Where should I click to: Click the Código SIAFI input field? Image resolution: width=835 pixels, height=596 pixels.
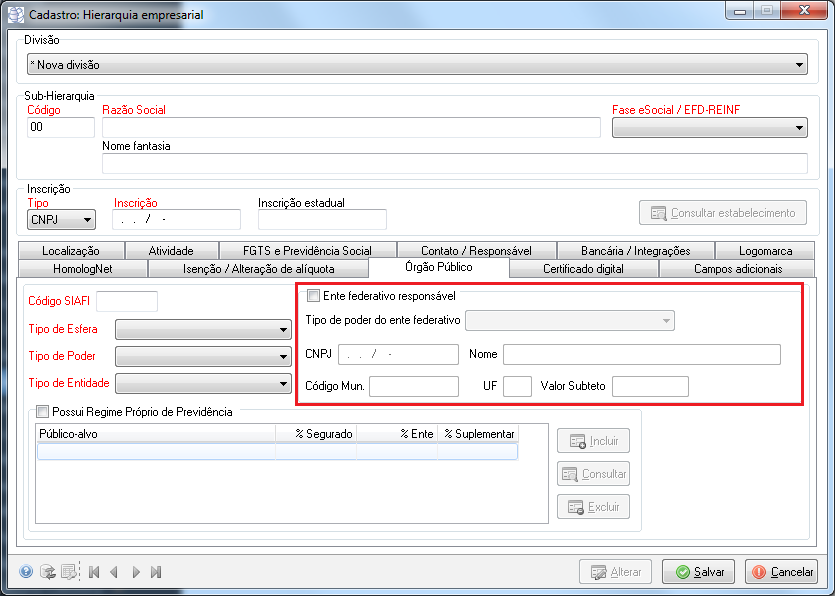click(127, 301)
